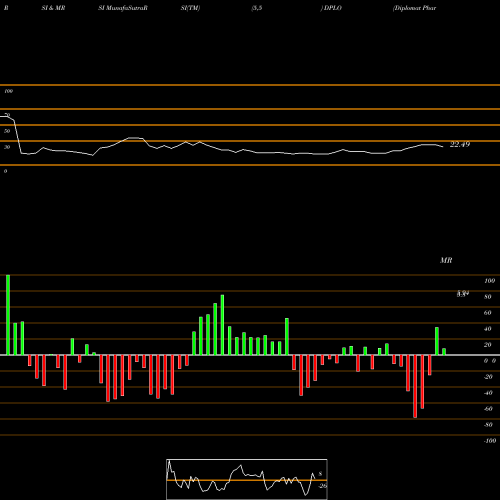The height and width of the screenshot is (500, 500).
Task: Click the '(5,5' parameter text in header
Action: coord(256,8)
